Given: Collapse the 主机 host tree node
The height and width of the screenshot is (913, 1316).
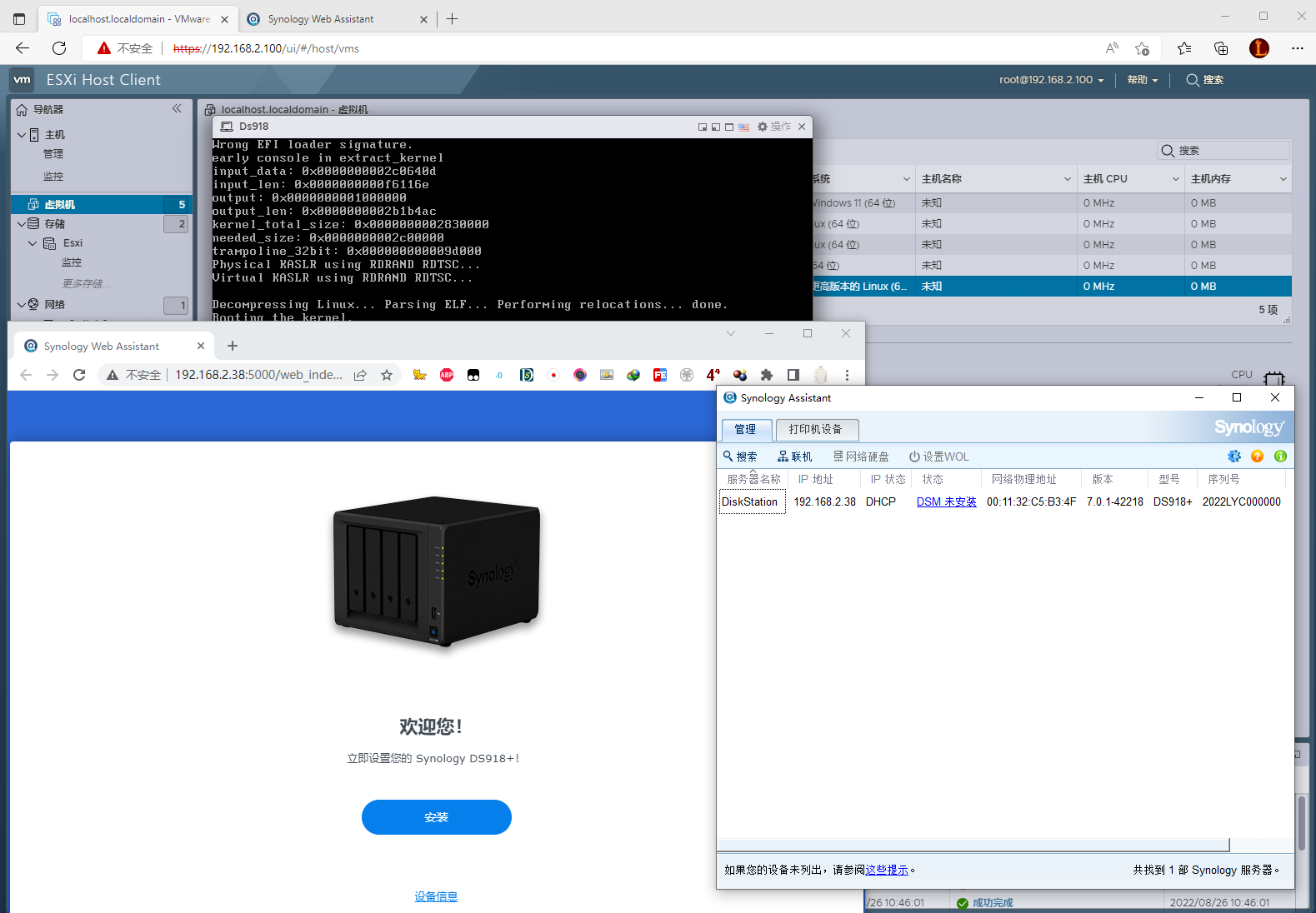Looking at the screenshot, I should coord(22,134).
